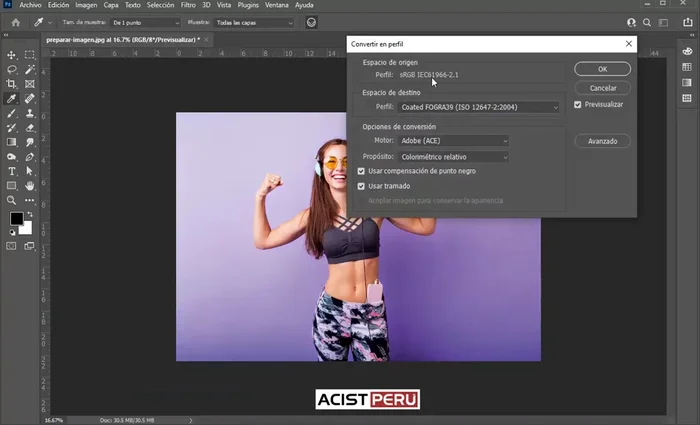Image resolution: width=700 pixels, height=425 pixels.
Task: Expand the Motor Adobe (ACE) dropdown
Action: click(x=454, y=141)
